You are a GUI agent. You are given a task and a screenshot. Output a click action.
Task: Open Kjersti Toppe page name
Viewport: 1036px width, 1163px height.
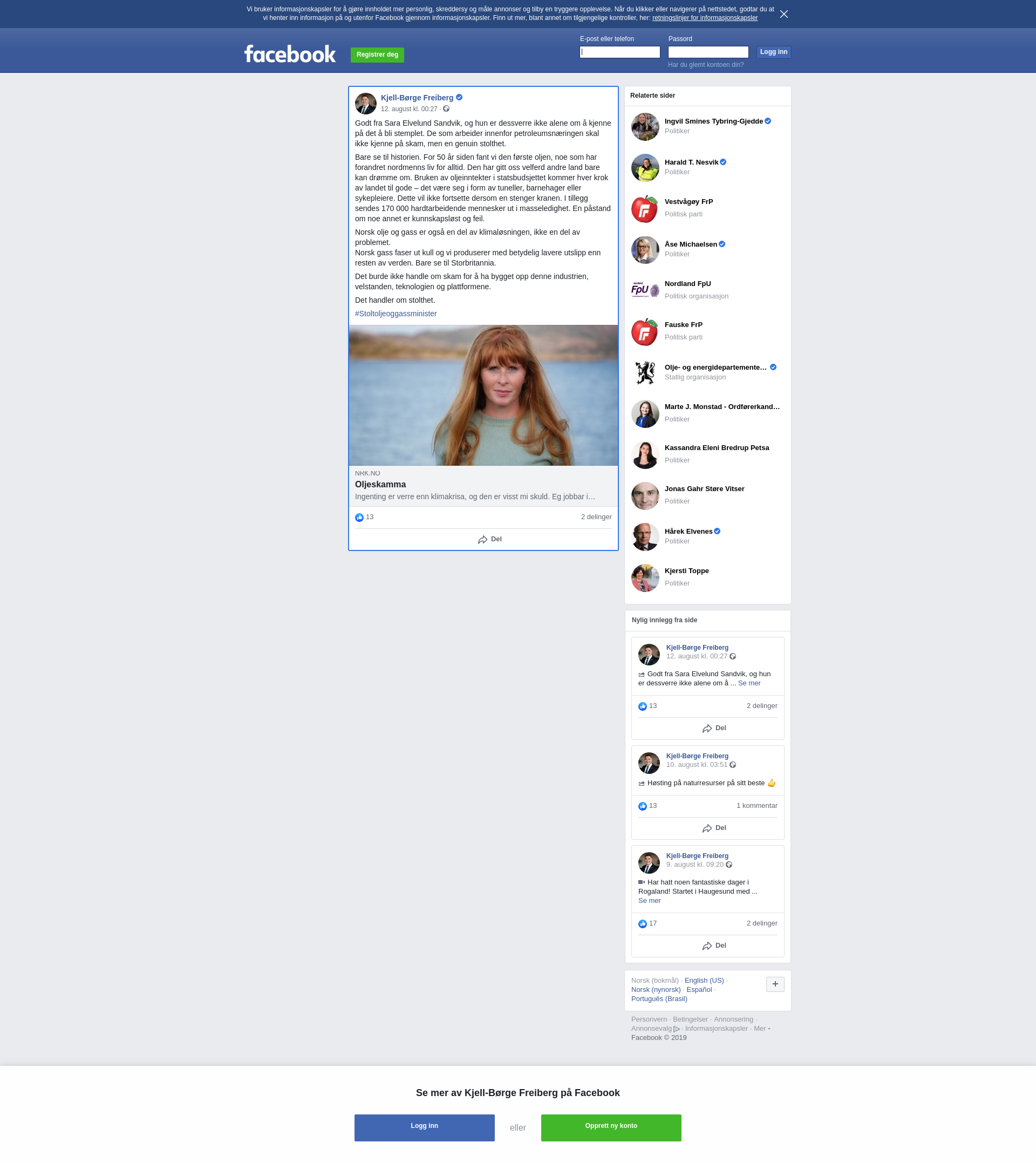point(686,570)
